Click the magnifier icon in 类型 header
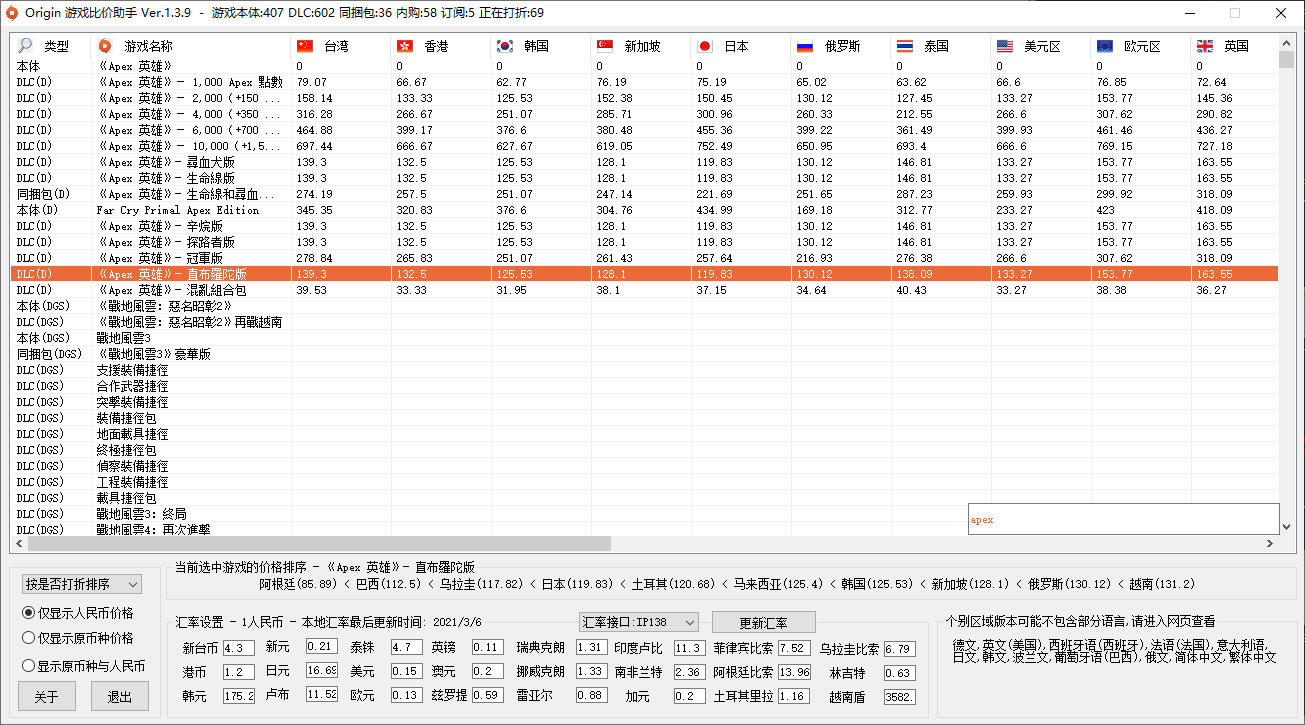This screenshot has width=1305, height=725. 25,46
